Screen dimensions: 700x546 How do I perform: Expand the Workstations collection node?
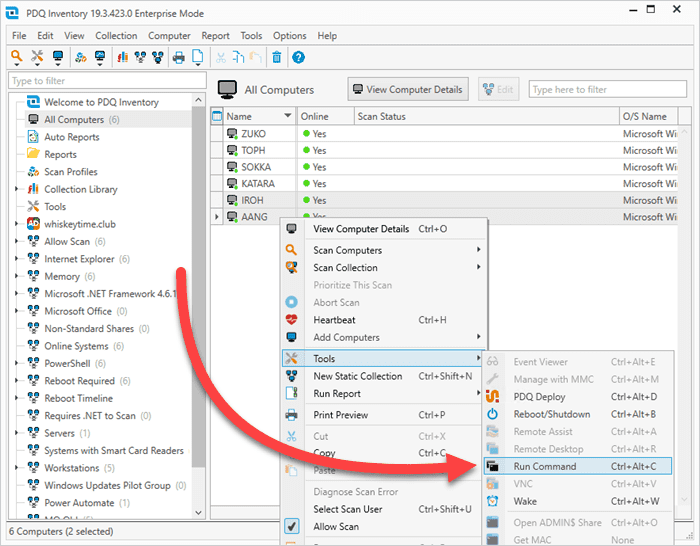pyautogui.click(x=16, y=467)
